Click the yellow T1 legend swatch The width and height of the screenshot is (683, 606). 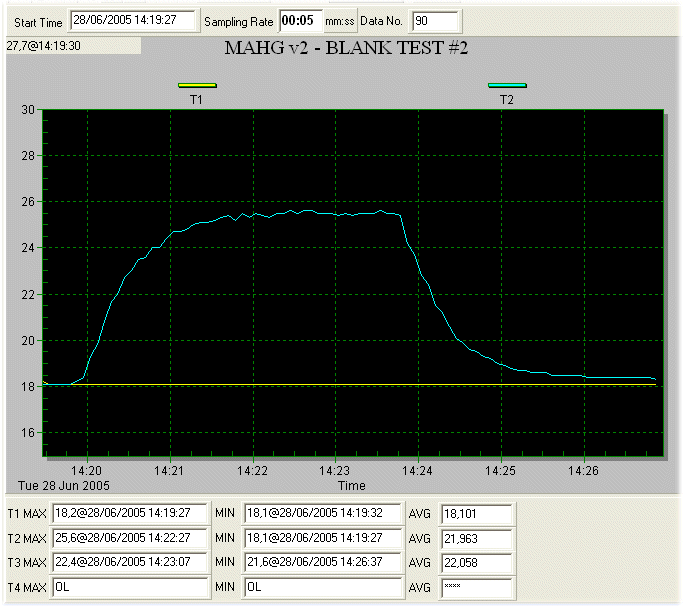click(197, 85)
